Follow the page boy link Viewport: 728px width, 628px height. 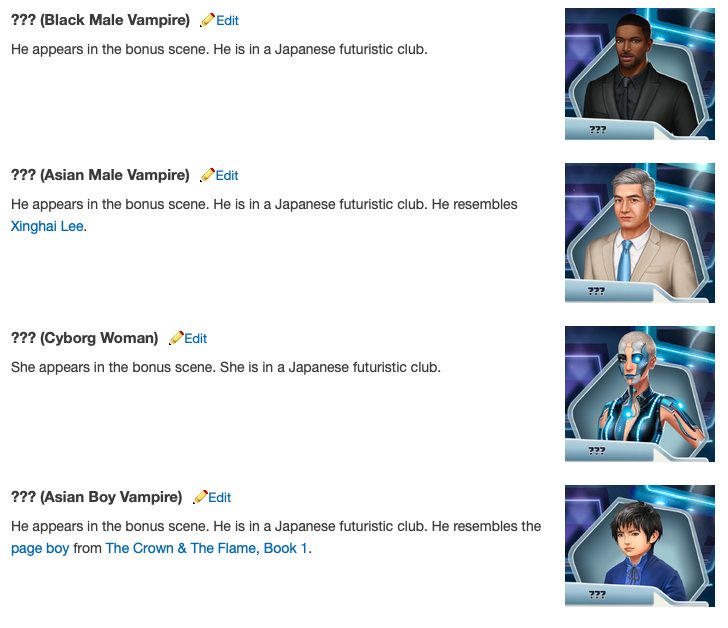point(40,548)
